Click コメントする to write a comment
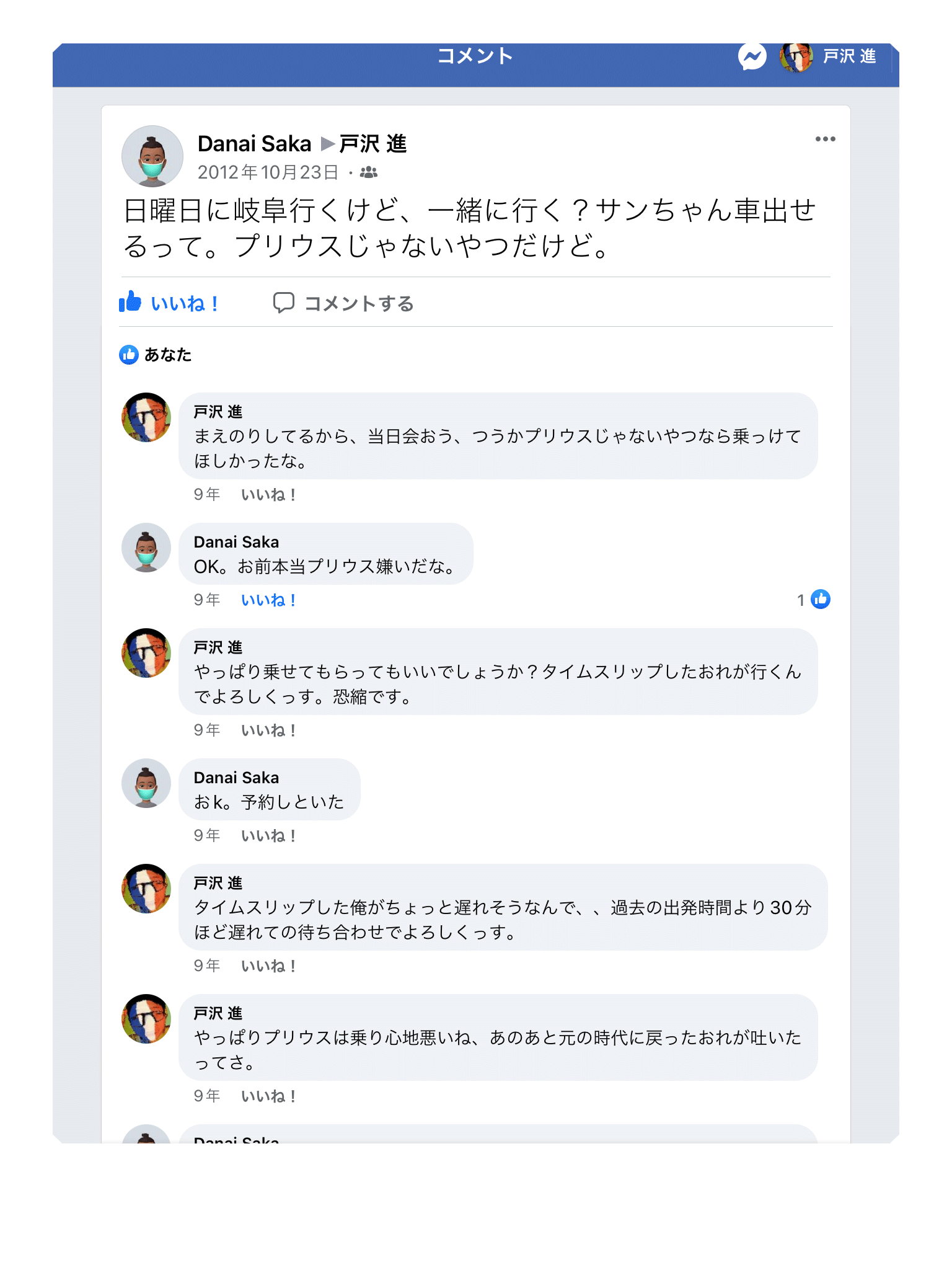Viewport: 952px width, 1270px height. point(358,303)
